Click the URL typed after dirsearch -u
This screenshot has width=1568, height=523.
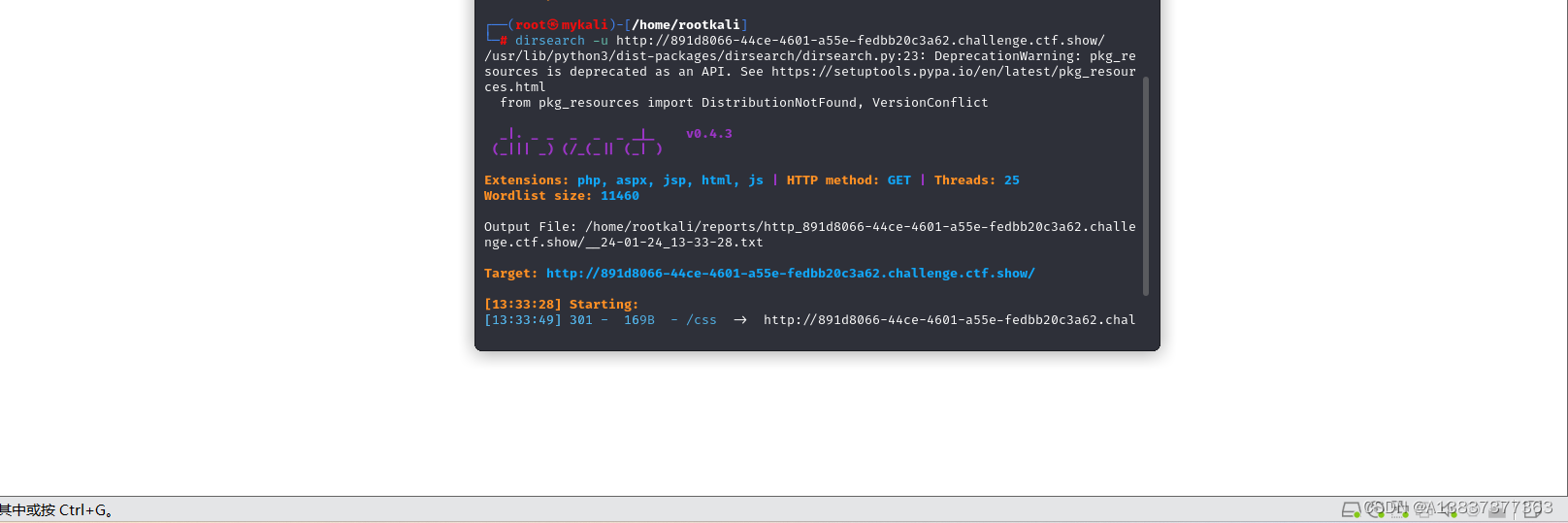861,40
